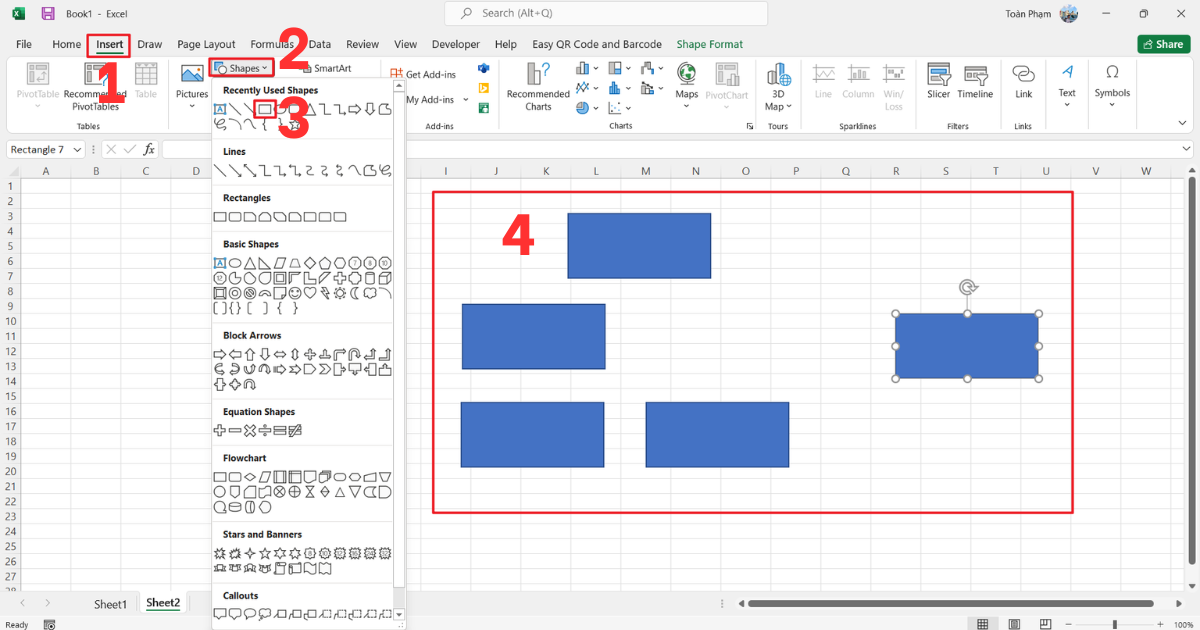
Task: Choose the first explosion shape in Stars and Banners
Action: pyautogui.click(x=220, y=553)
